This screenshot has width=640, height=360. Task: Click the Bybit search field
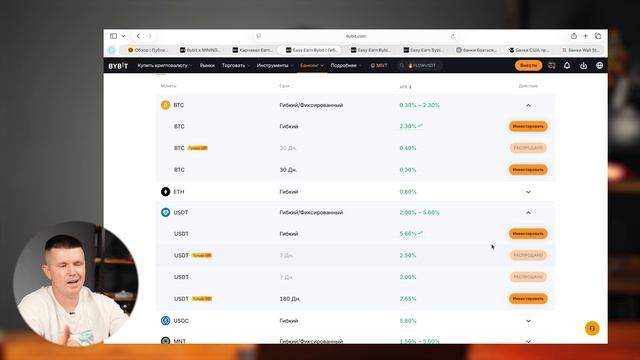pos(419,65)
